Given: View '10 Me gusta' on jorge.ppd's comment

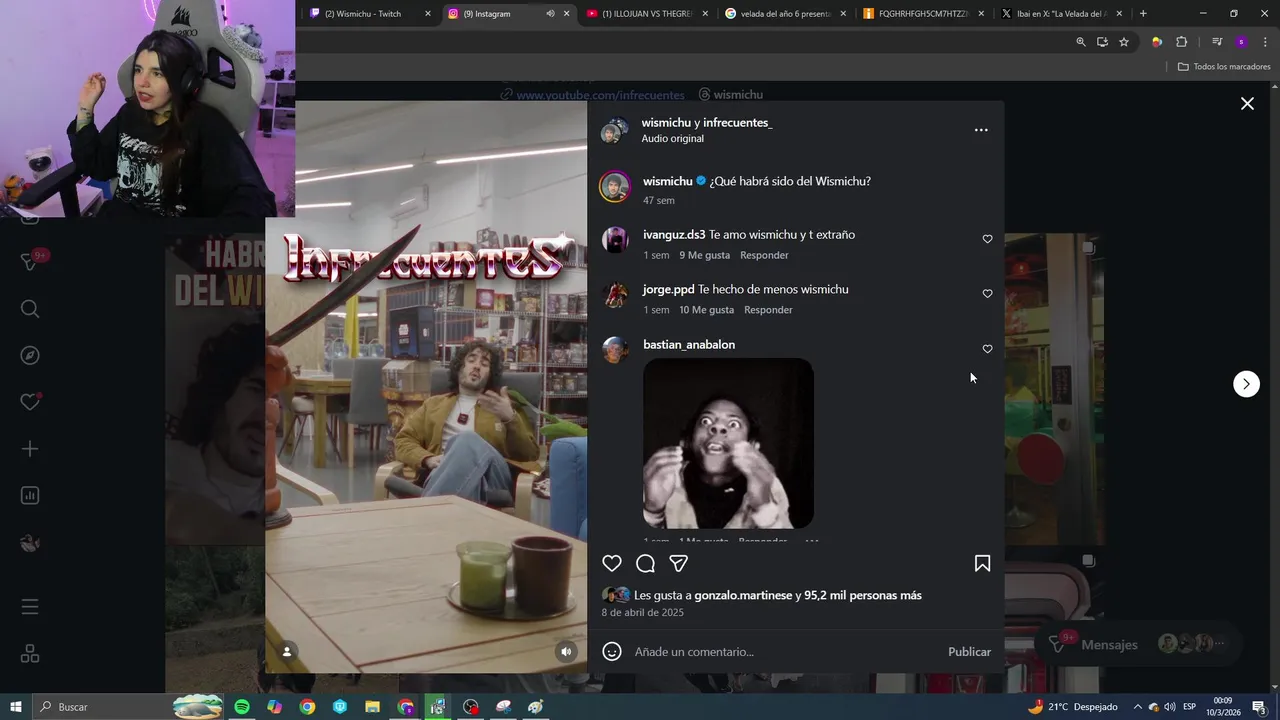Looking at the screenshot, I should point(706,310).
